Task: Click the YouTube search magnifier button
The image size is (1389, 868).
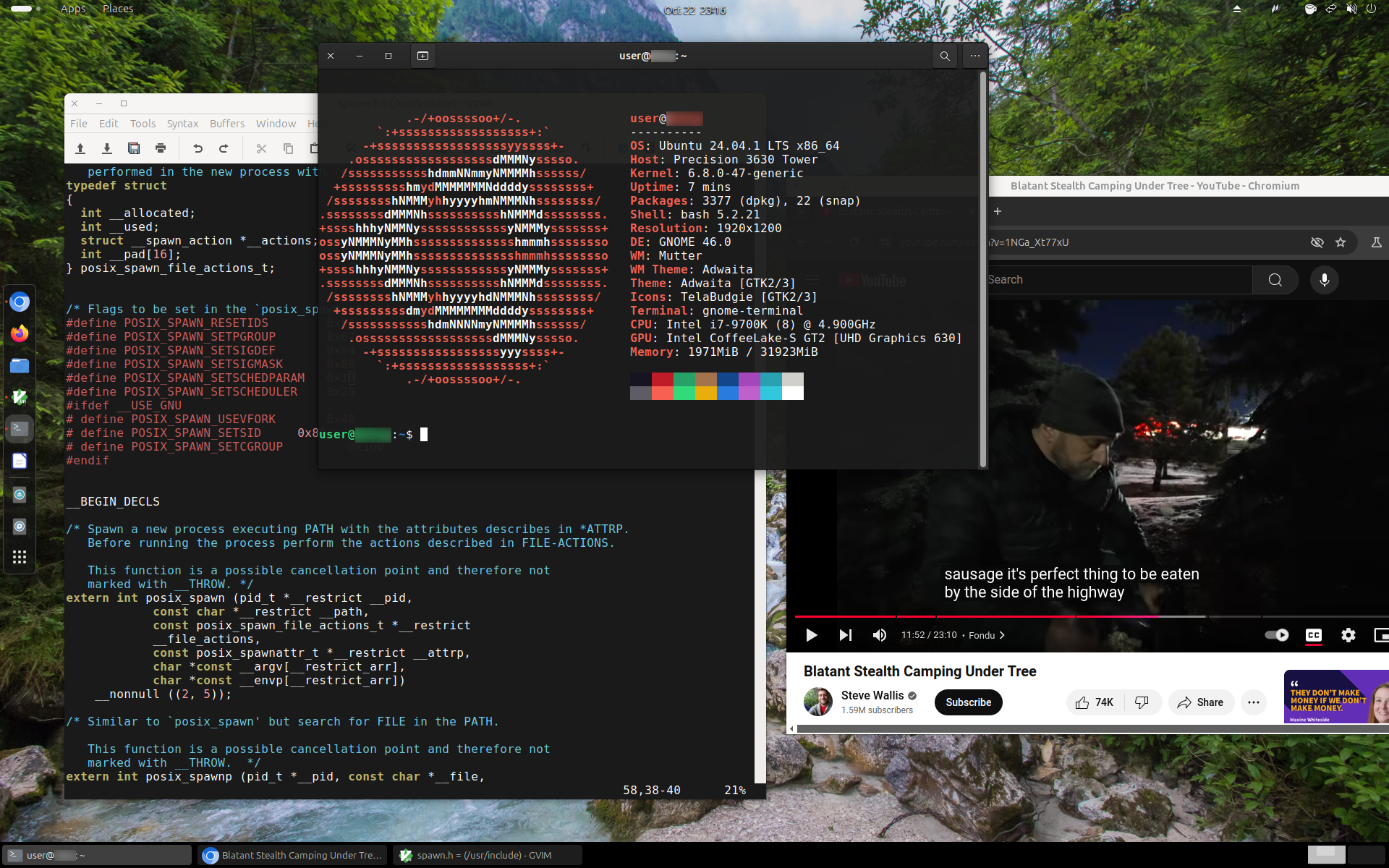Action: coord(1275,280)
